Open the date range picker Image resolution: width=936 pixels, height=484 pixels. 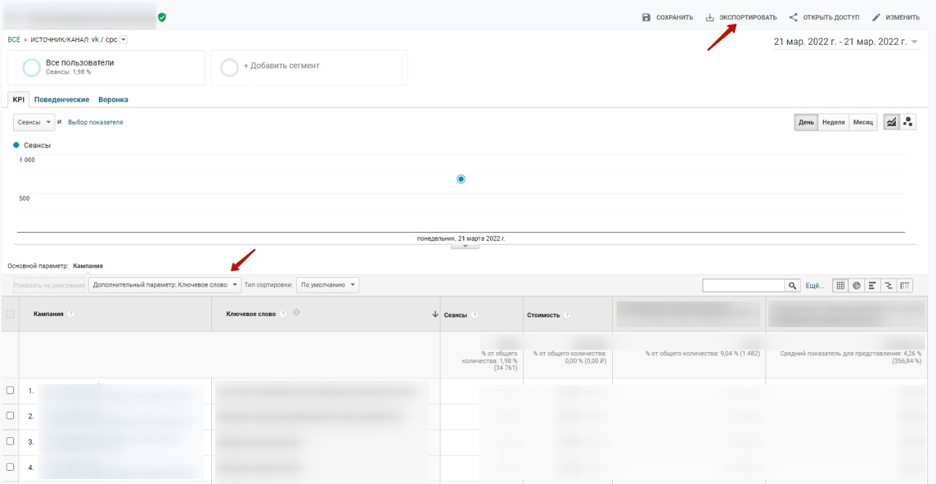[x=845, y=42]
